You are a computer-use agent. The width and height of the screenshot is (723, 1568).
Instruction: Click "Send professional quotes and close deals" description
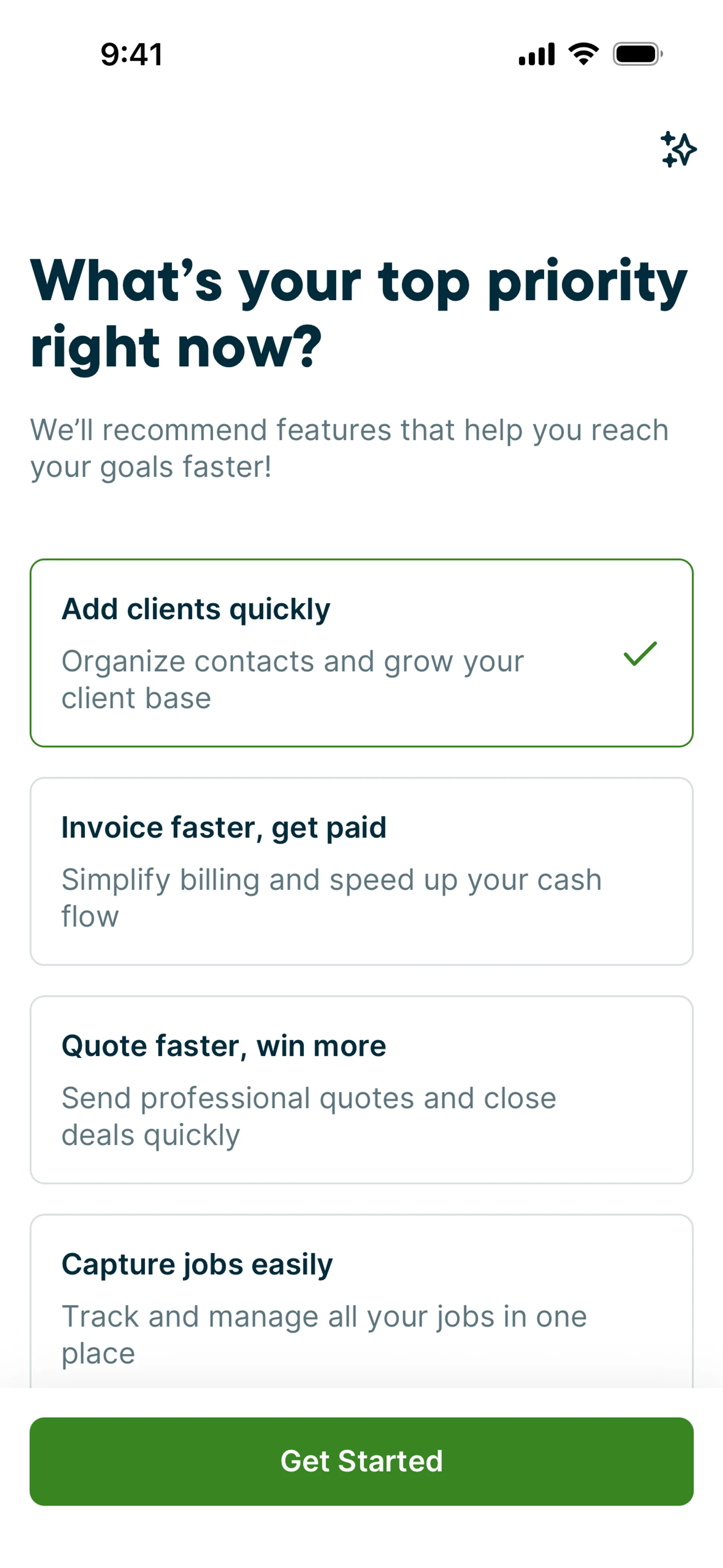click(x=308, y=1116)
